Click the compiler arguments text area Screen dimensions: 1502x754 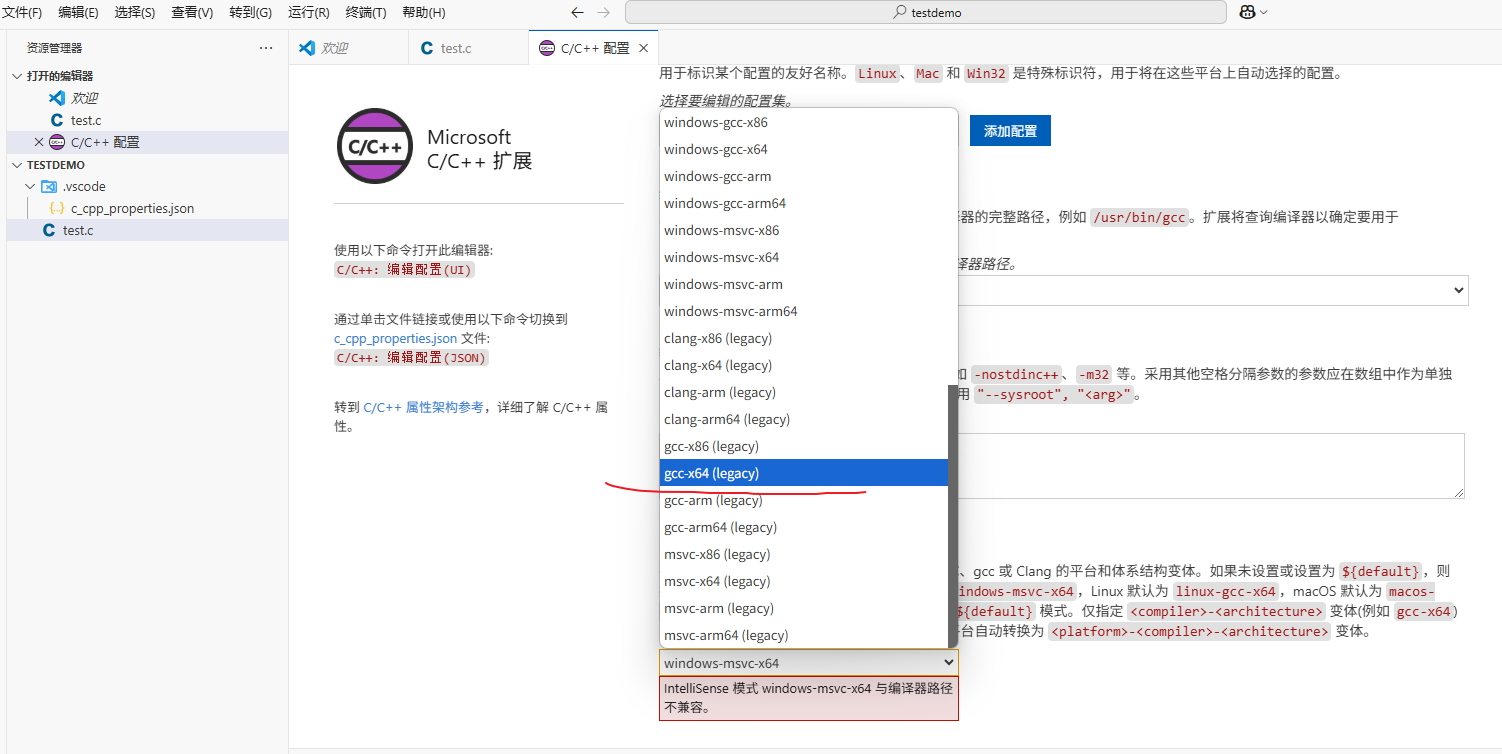pyautogui.click(x=1211, y=466)
